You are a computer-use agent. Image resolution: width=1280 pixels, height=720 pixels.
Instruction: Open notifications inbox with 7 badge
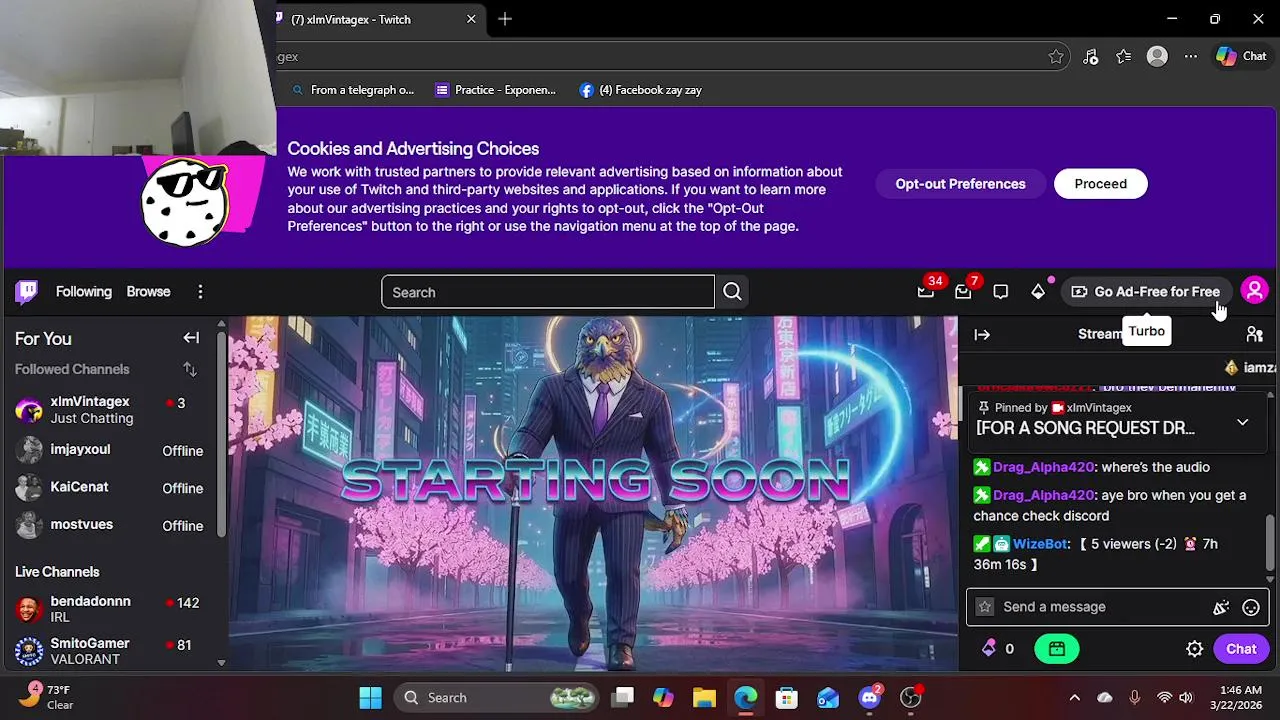coord(963,292)
